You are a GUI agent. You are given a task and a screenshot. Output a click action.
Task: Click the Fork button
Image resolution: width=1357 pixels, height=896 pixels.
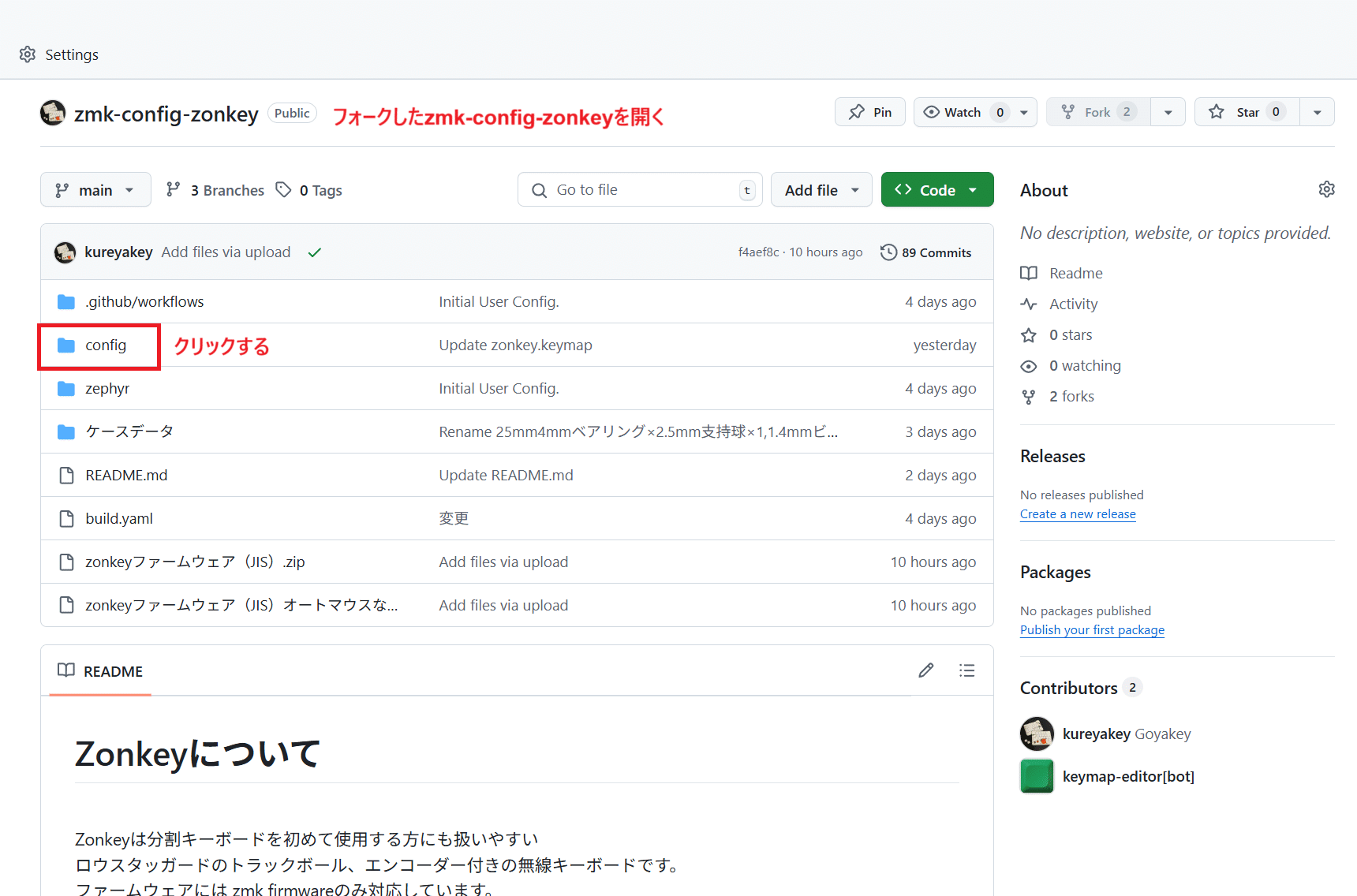[1098, 112]
